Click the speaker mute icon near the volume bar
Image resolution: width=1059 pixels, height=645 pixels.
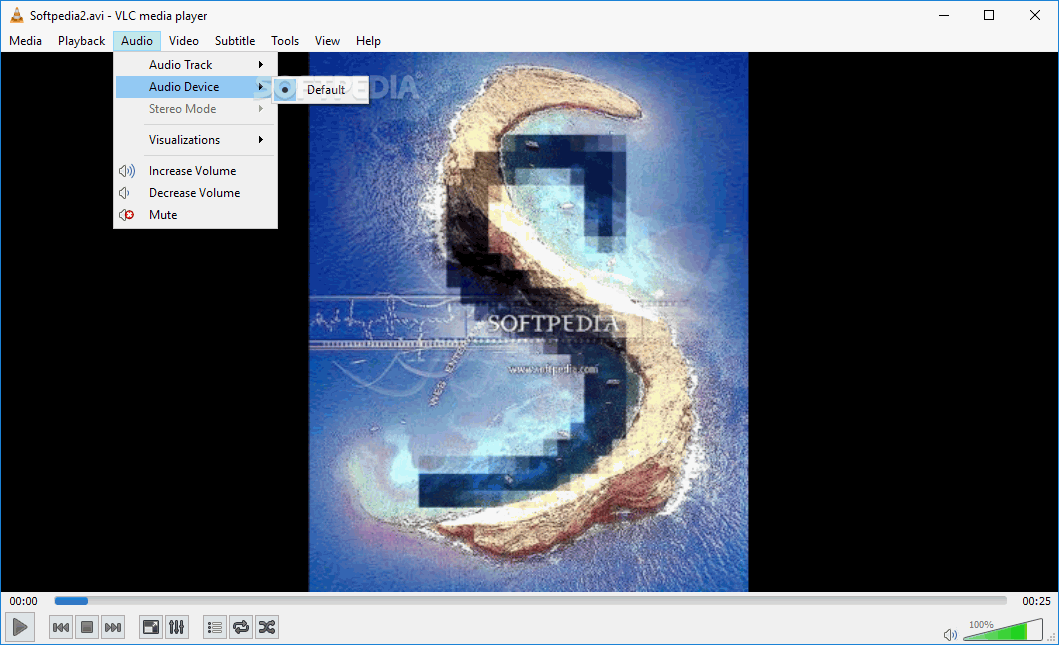[x=950, y=634]
